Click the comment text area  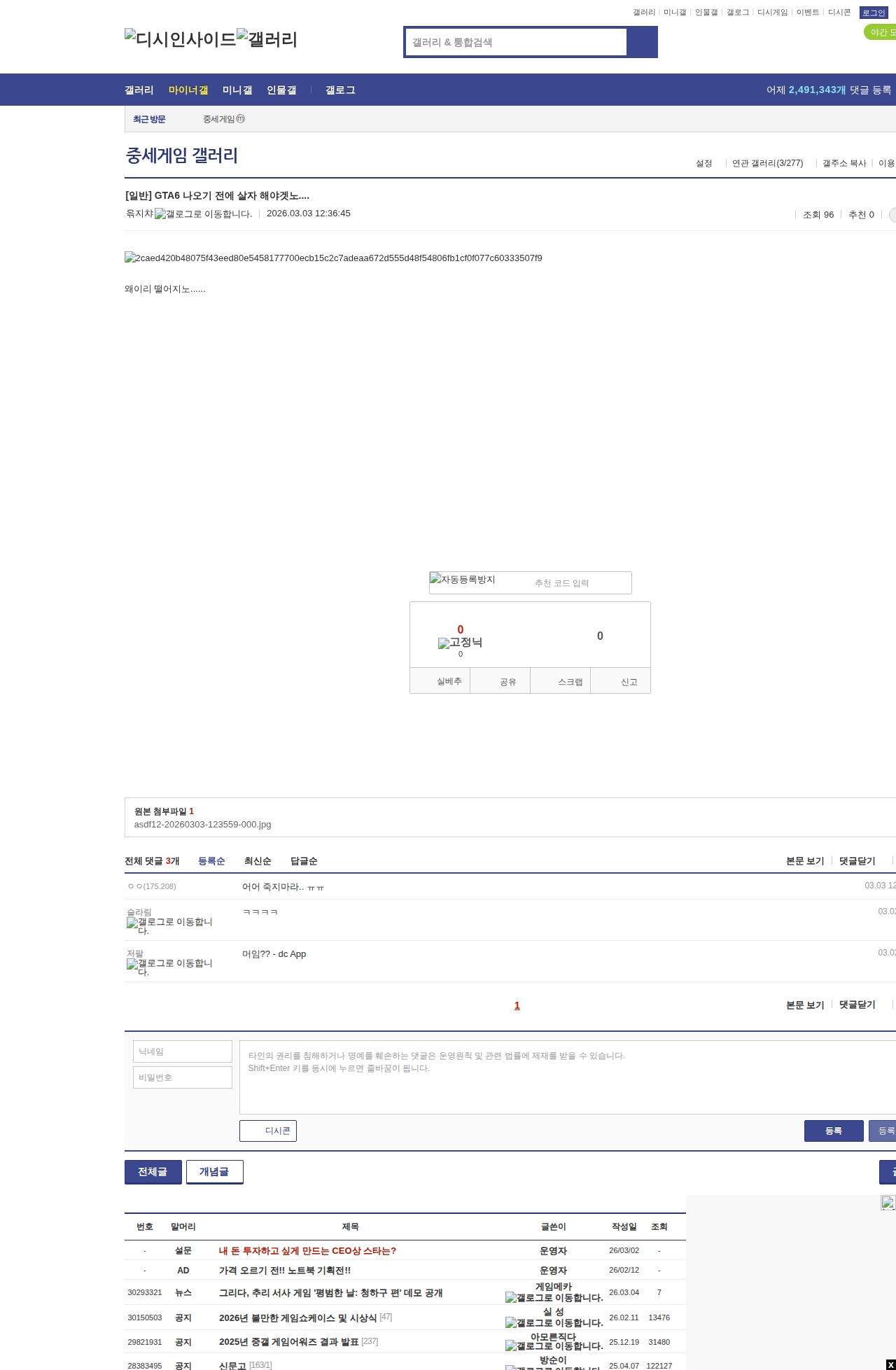(x=568, y=1077)
